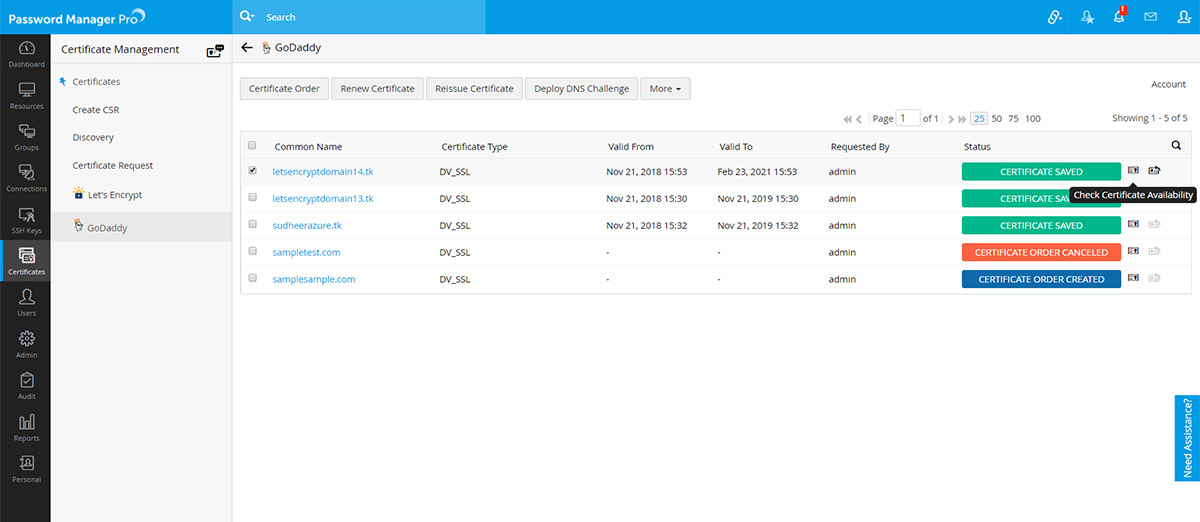Open the Admin gear section
Screen dimensions: 1200x522
pos(26,345)
